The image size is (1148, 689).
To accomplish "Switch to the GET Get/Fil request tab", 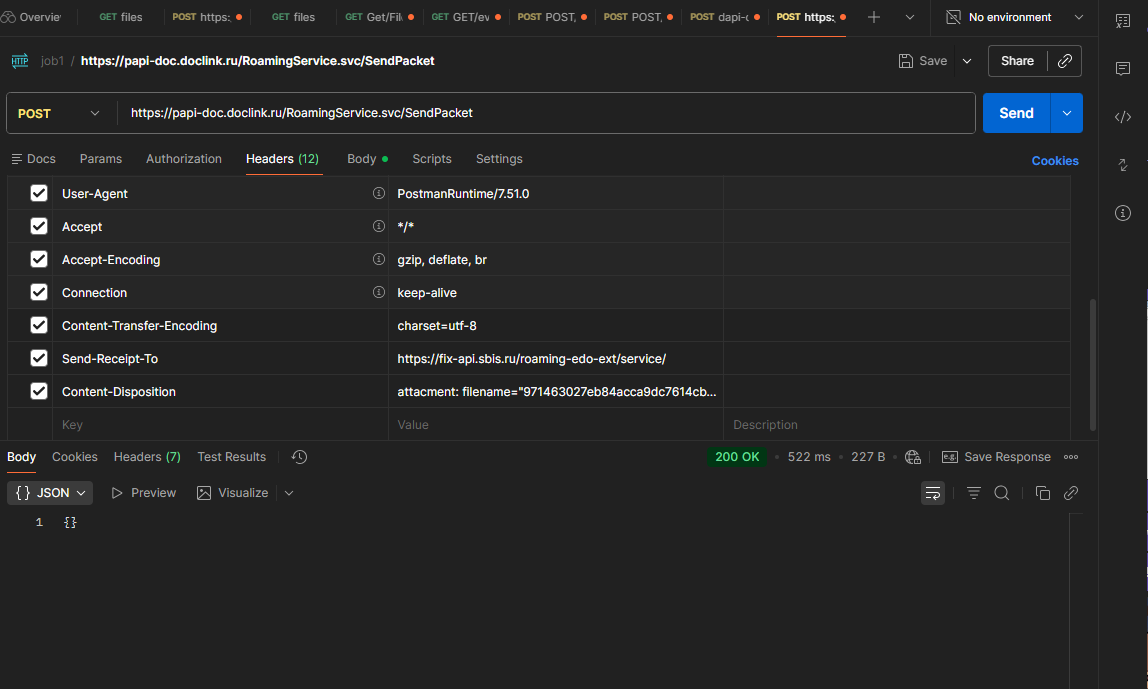I will click(379, 17).
